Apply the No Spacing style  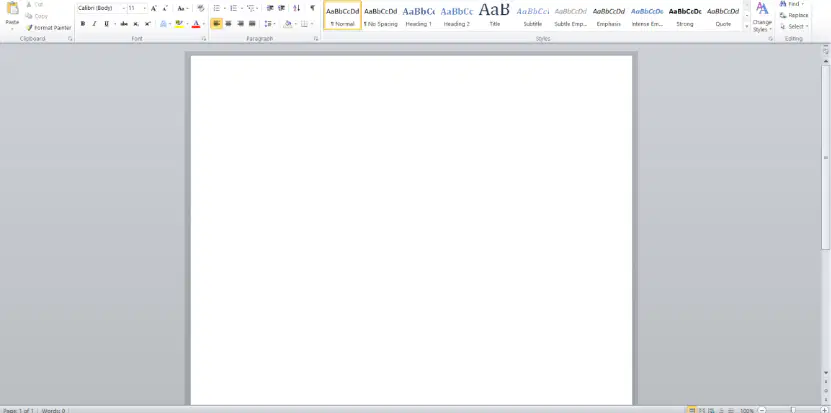pyautogui.click(x=381, y=15)
